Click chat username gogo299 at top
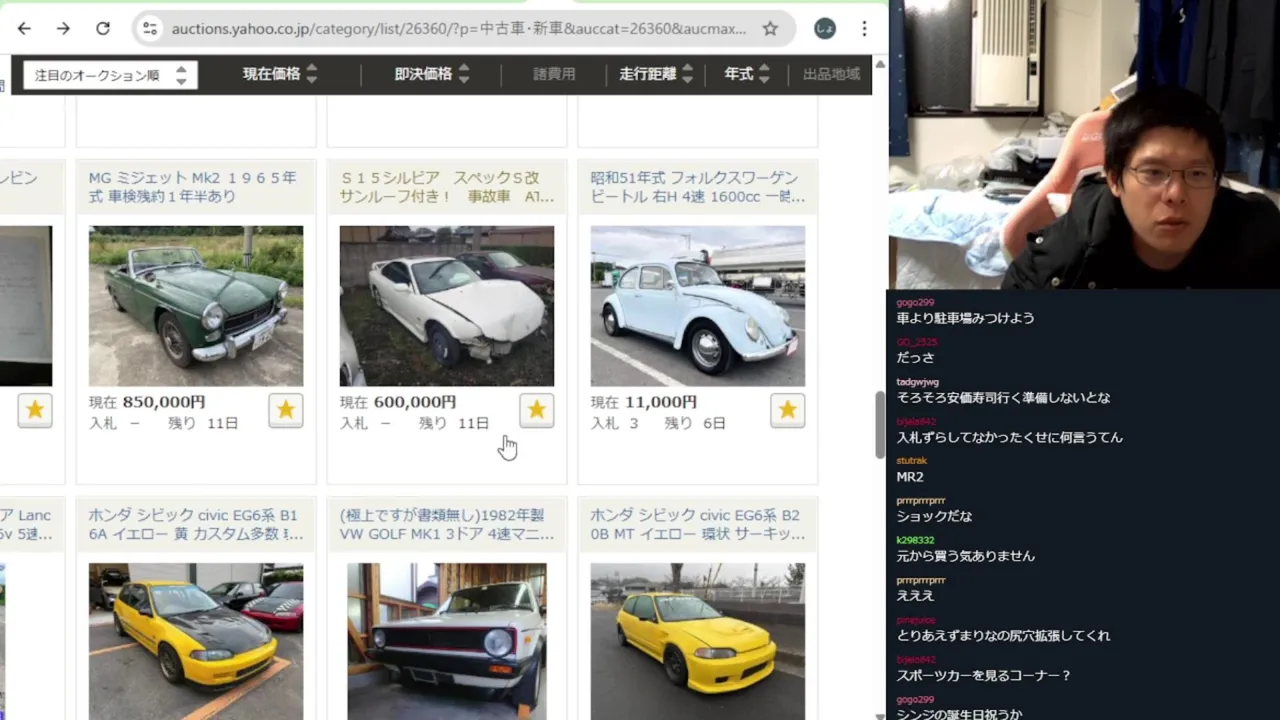This screenshot has height=720, width=1280. pos(915,302)
